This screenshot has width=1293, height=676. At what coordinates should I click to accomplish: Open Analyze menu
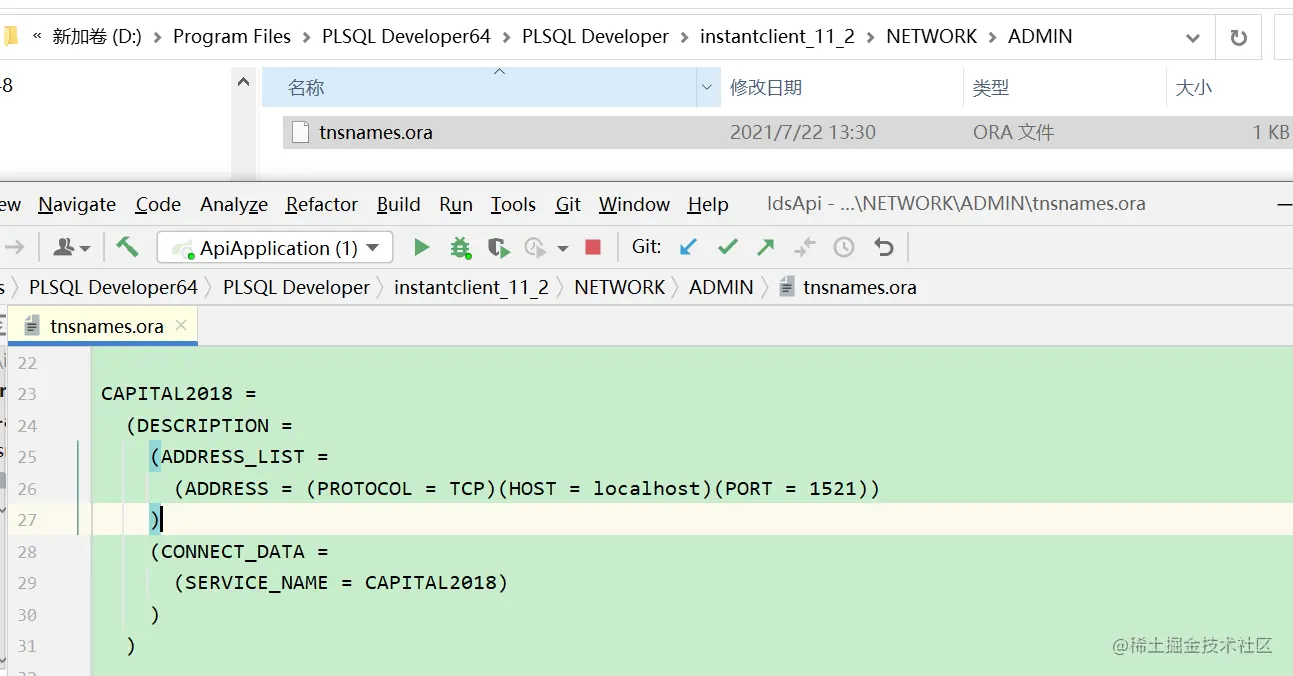pos(234,204)
